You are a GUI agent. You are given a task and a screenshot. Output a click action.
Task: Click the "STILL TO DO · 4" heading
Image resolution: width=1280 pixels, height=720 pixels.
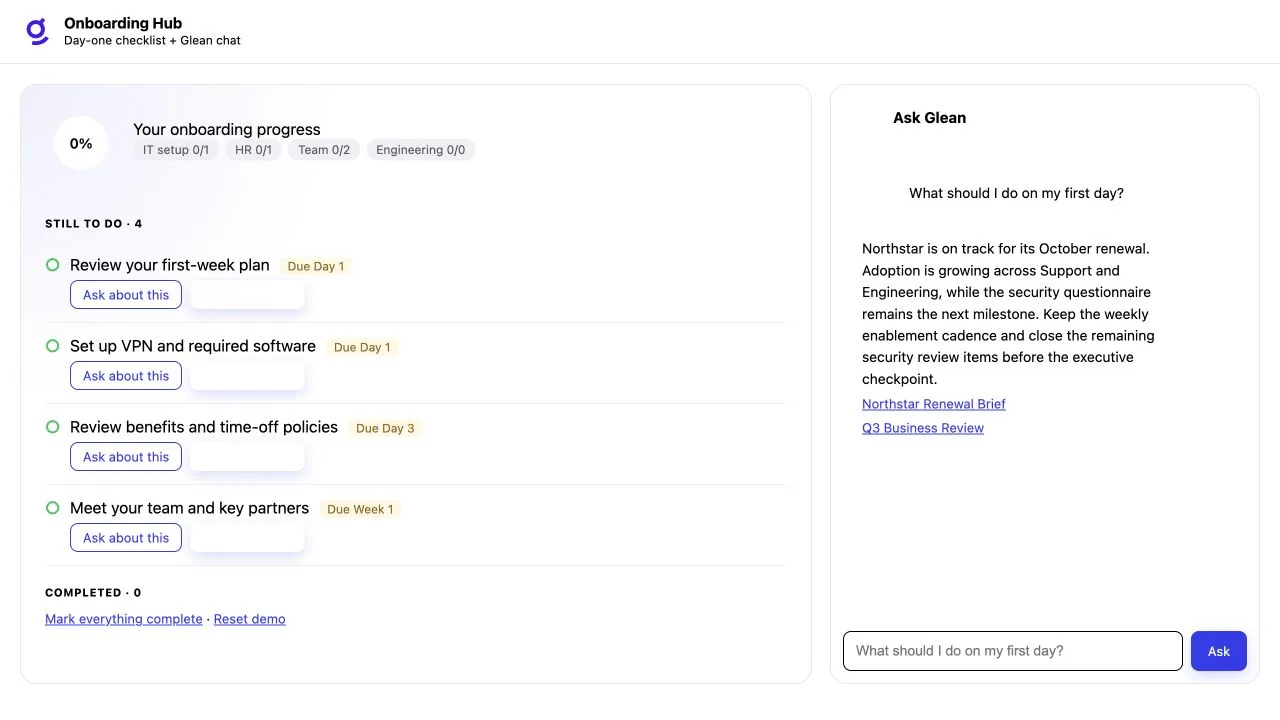94,224
